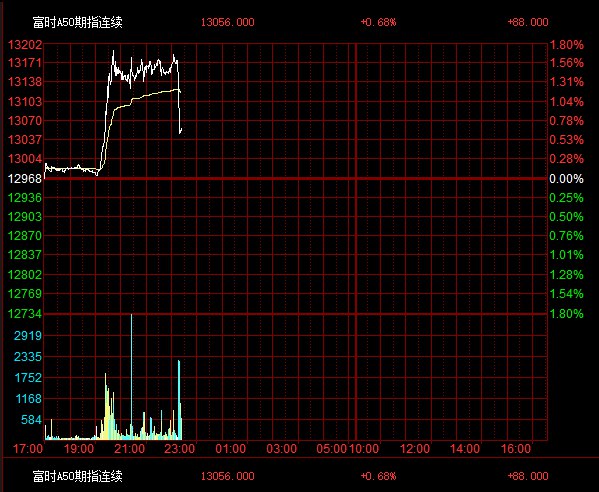599x492 pixels.
Task: Click the 1.80% top right axis label
Action: [x=566, y=45]
